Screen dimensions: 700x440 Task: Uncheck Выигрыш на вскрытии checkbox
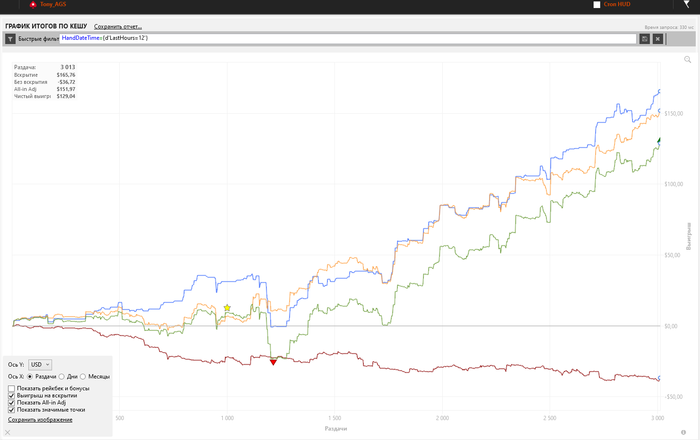[12, 395]
